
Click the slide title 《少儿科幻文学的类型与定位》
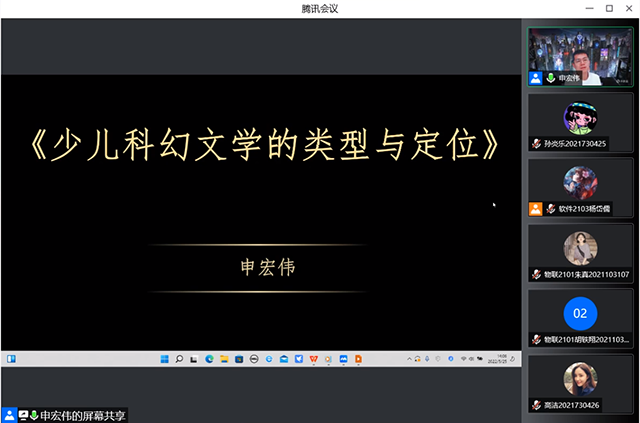coord(264,145)
